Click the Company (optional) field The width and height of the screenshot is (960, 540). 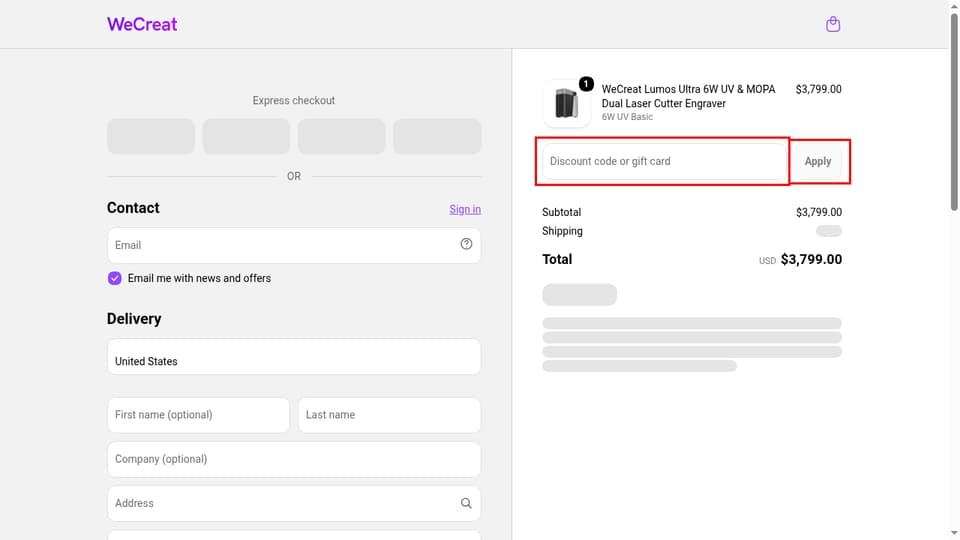(x=294, y=459)
